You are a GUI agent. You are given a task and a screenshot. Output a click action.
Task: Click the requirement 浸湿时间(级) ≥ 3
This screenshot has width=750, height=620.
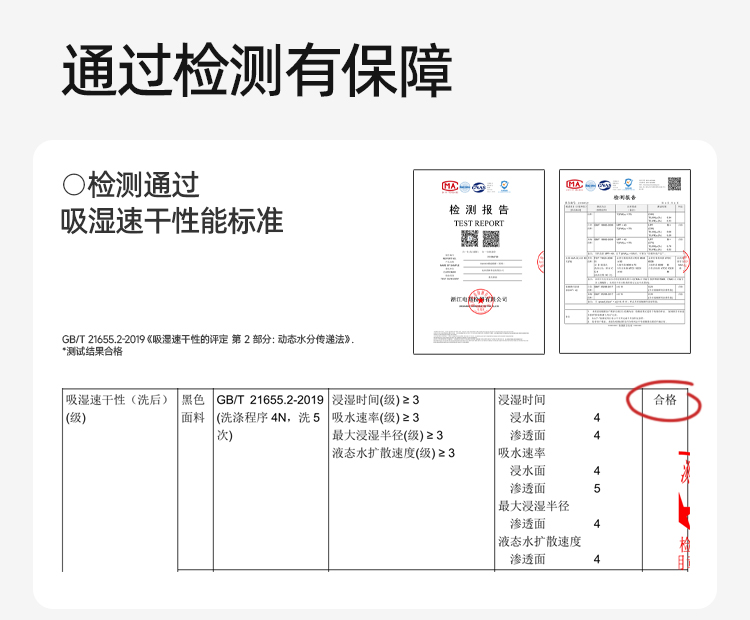375,400
